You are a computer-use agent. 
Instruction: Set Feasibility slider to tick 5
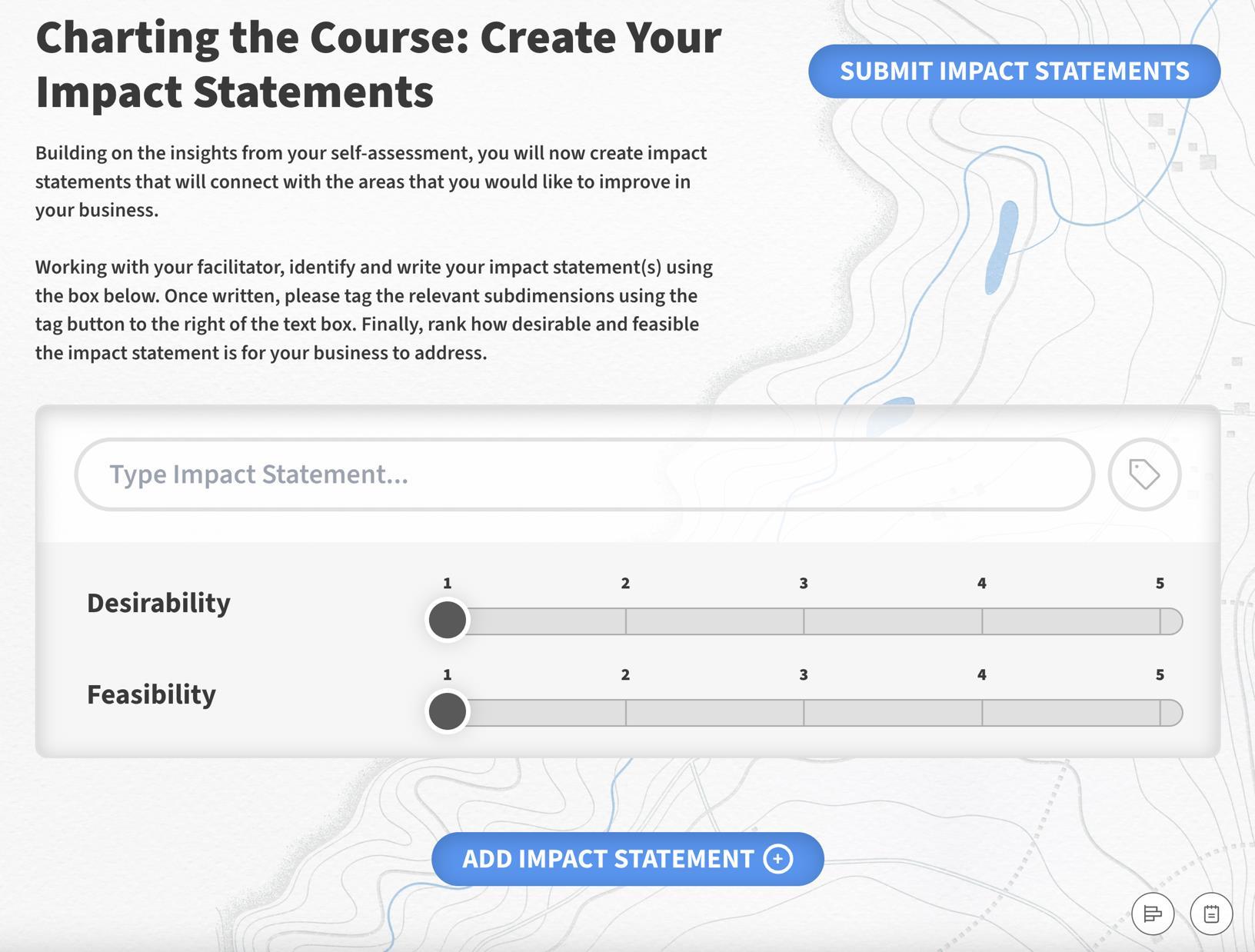coord(1160,712)
